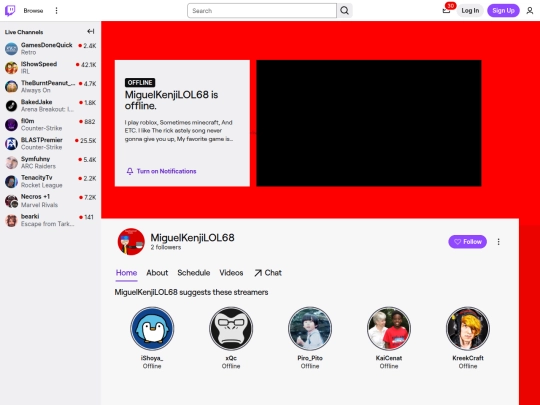Click the KaiCenat streamer name
Viewport: 540px width, 405px height.
tap(389, 358)
